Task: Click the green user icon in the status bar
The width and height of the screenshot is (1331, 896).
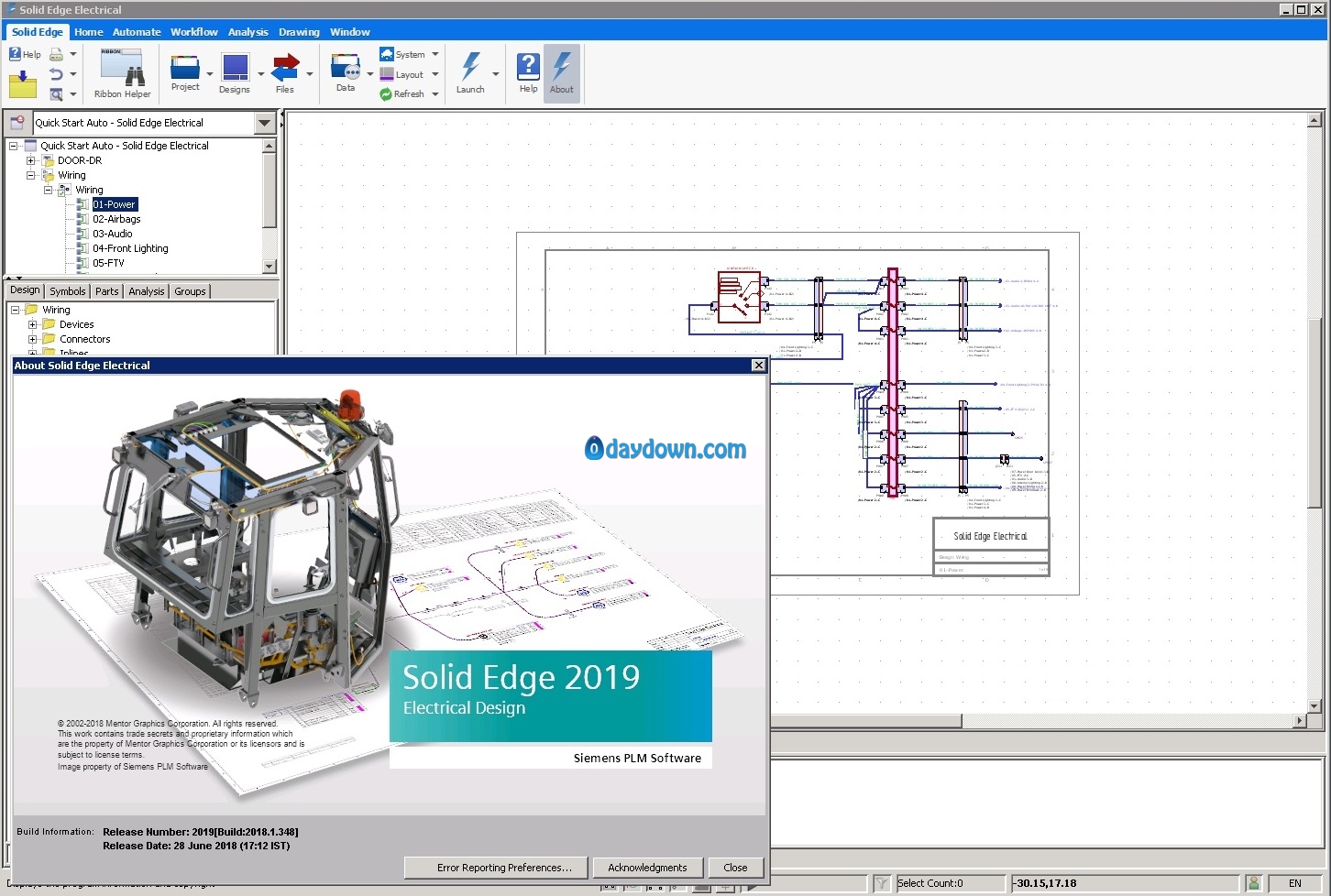Action: [x=1253, y=883]
